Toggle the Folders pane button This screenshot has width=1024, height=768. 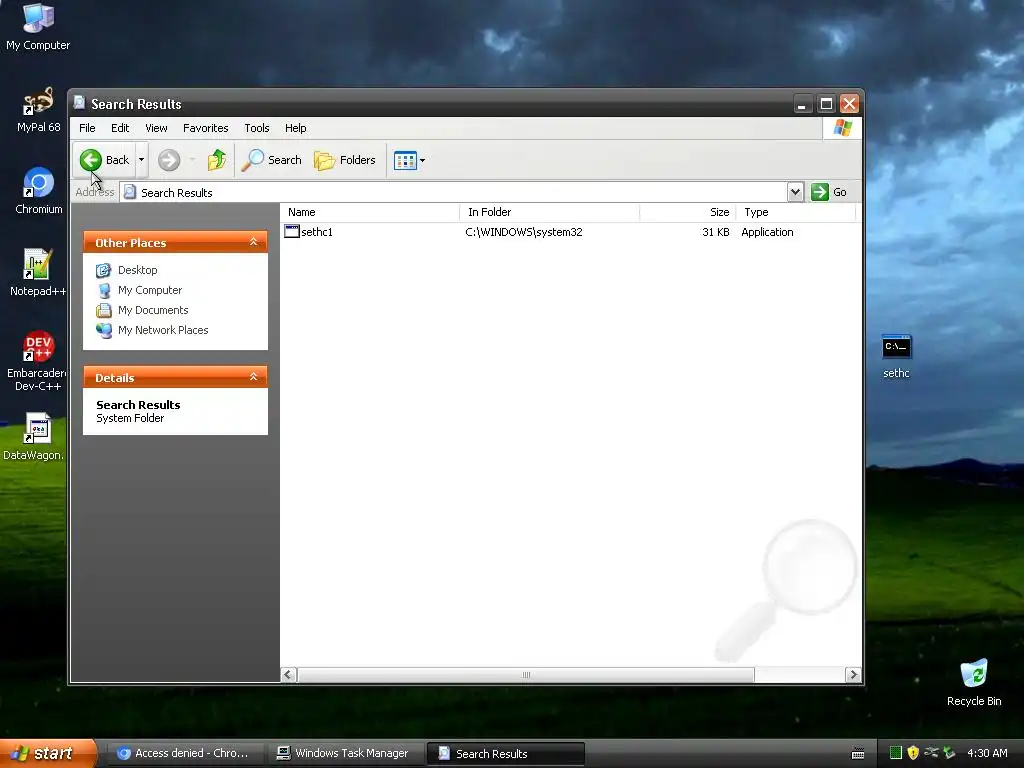pyautogui.click(x=345, y=160)
